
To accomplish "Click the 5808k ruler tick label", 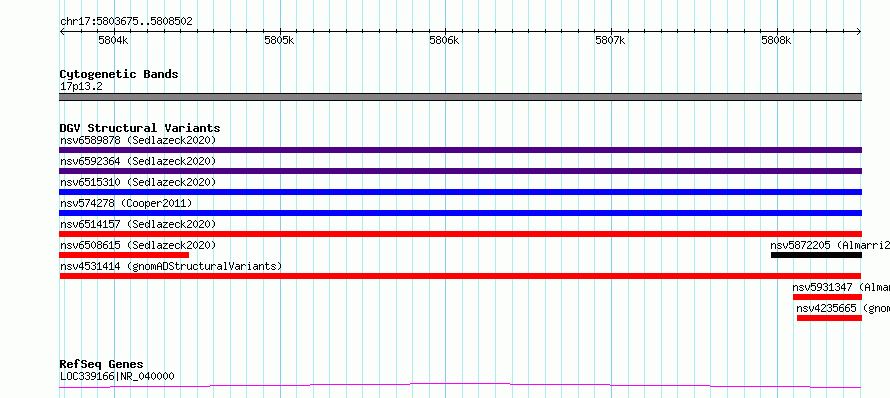I will coord(776,40).
